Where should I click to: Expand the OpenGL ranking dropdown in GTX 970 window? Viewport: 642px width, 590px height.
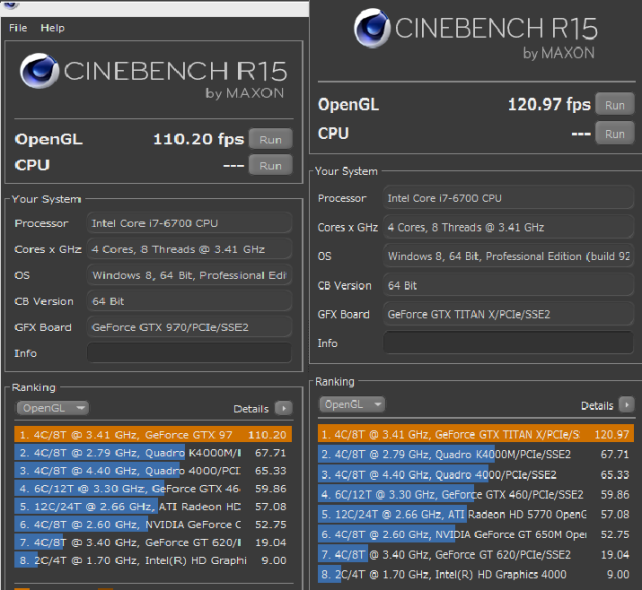(x=52, y=408)
